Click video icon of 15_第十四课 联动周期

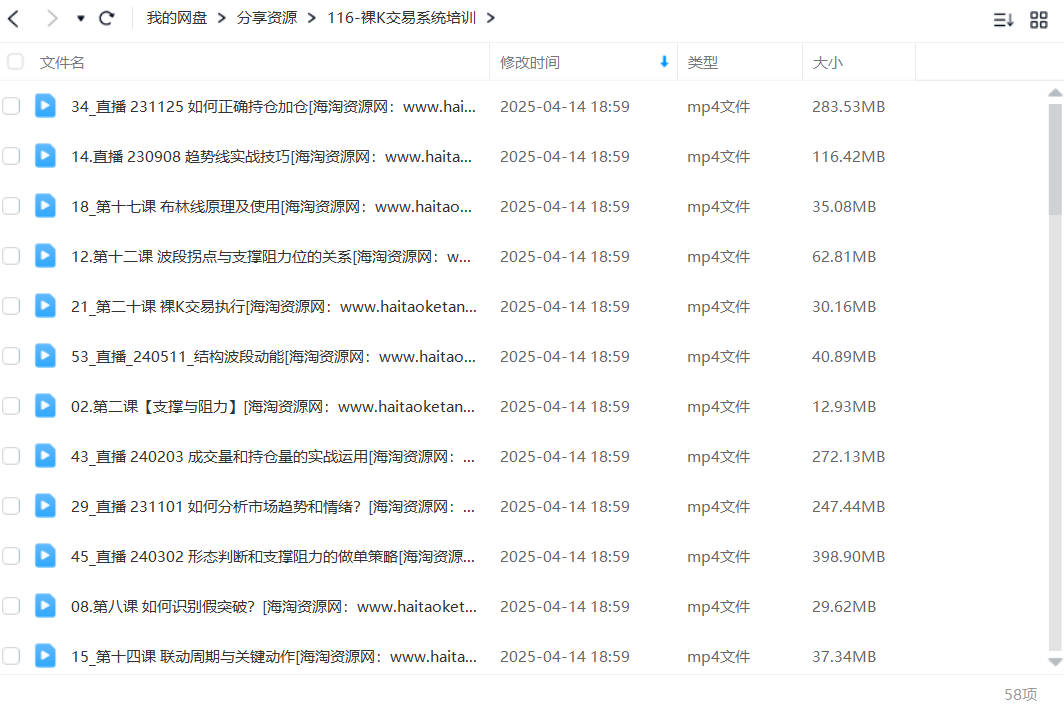pyautogui.click(x=45, y=656)
